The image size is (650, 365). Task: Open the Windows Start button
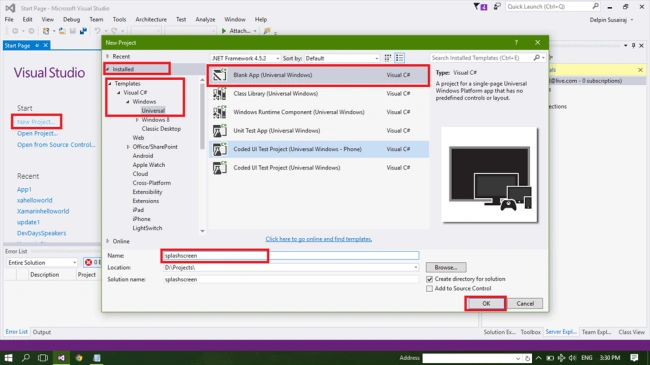(8, 358)
